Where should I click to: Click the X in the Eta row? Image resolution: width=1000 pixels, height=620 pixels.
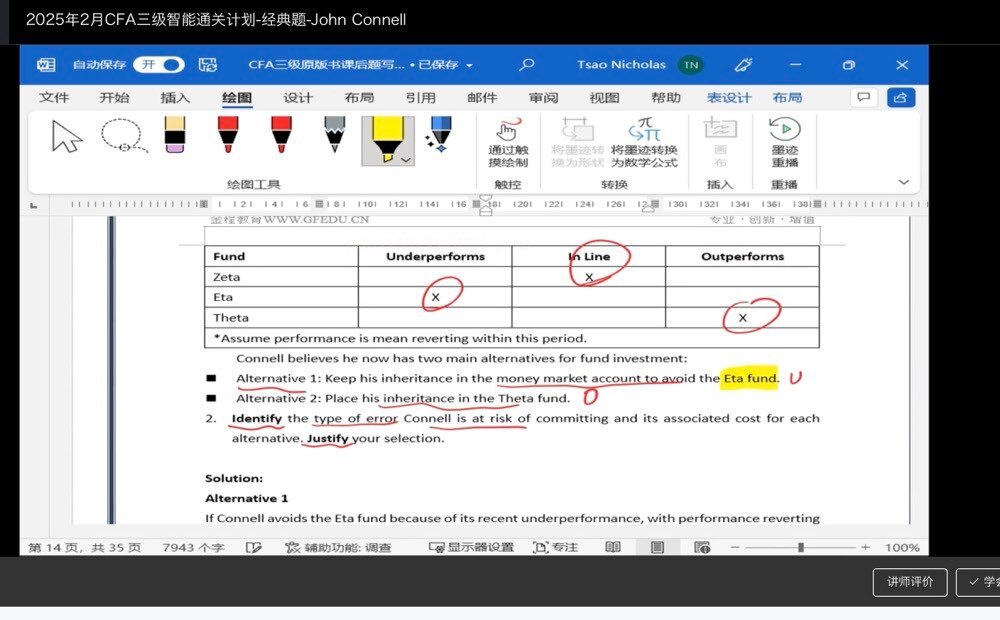436,297
